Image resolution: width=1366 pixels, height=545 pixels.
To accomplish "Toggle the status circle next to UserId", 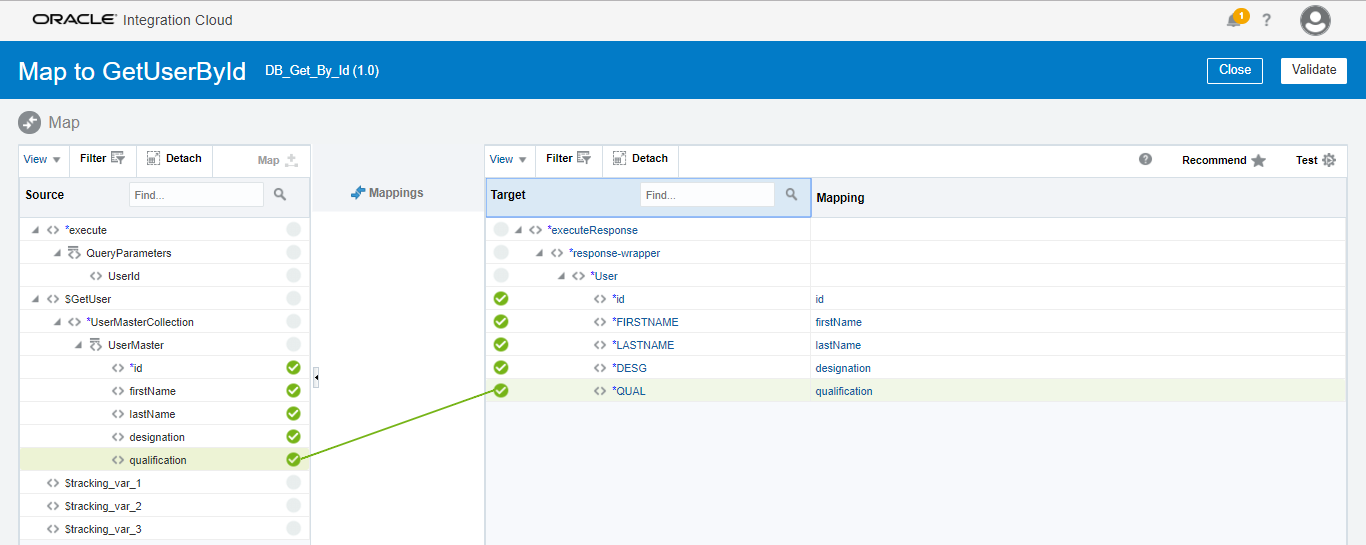I will point(293,276).
